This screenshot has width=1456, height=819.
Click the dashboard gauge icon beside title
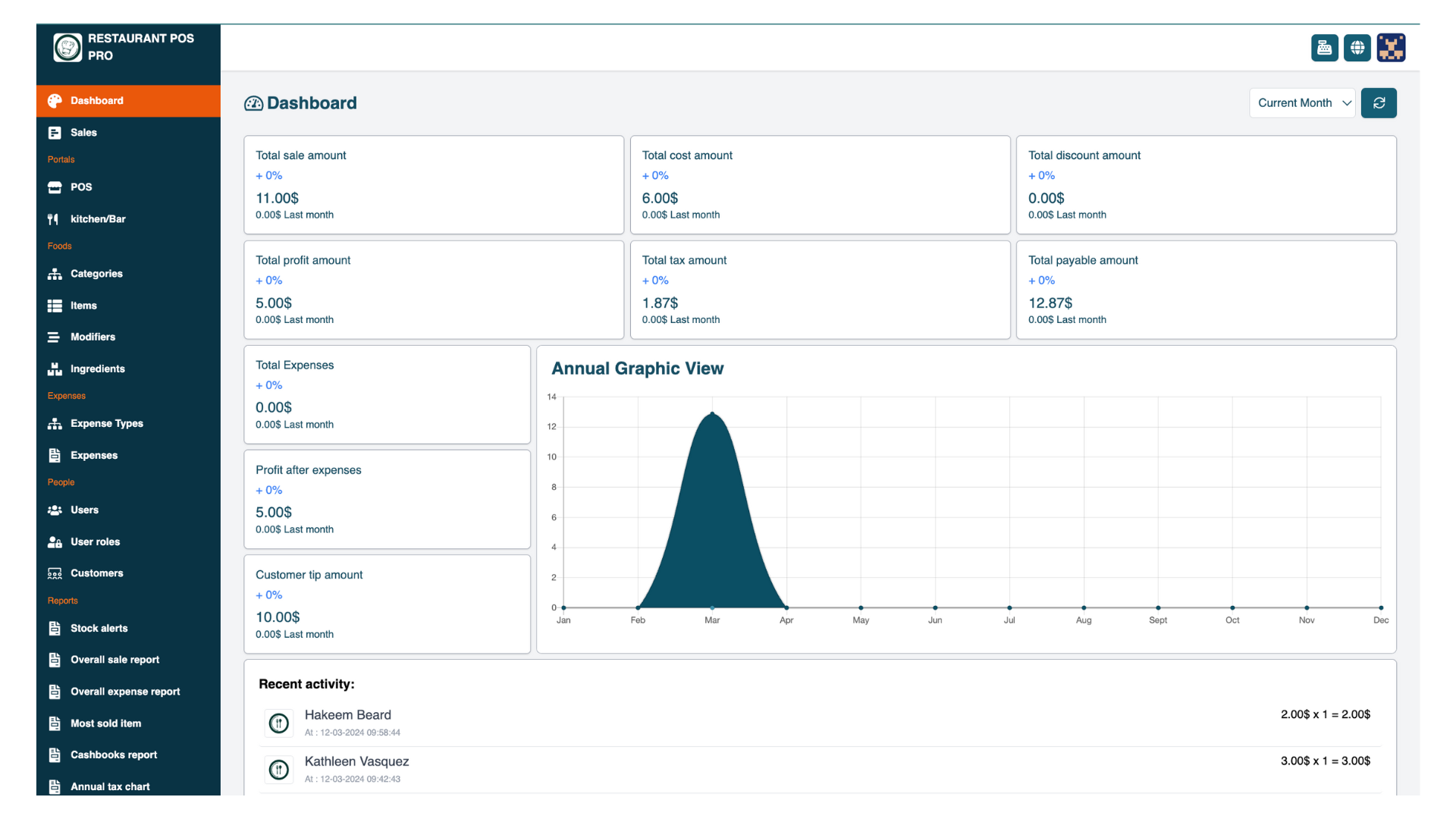(x=253, y=104)
